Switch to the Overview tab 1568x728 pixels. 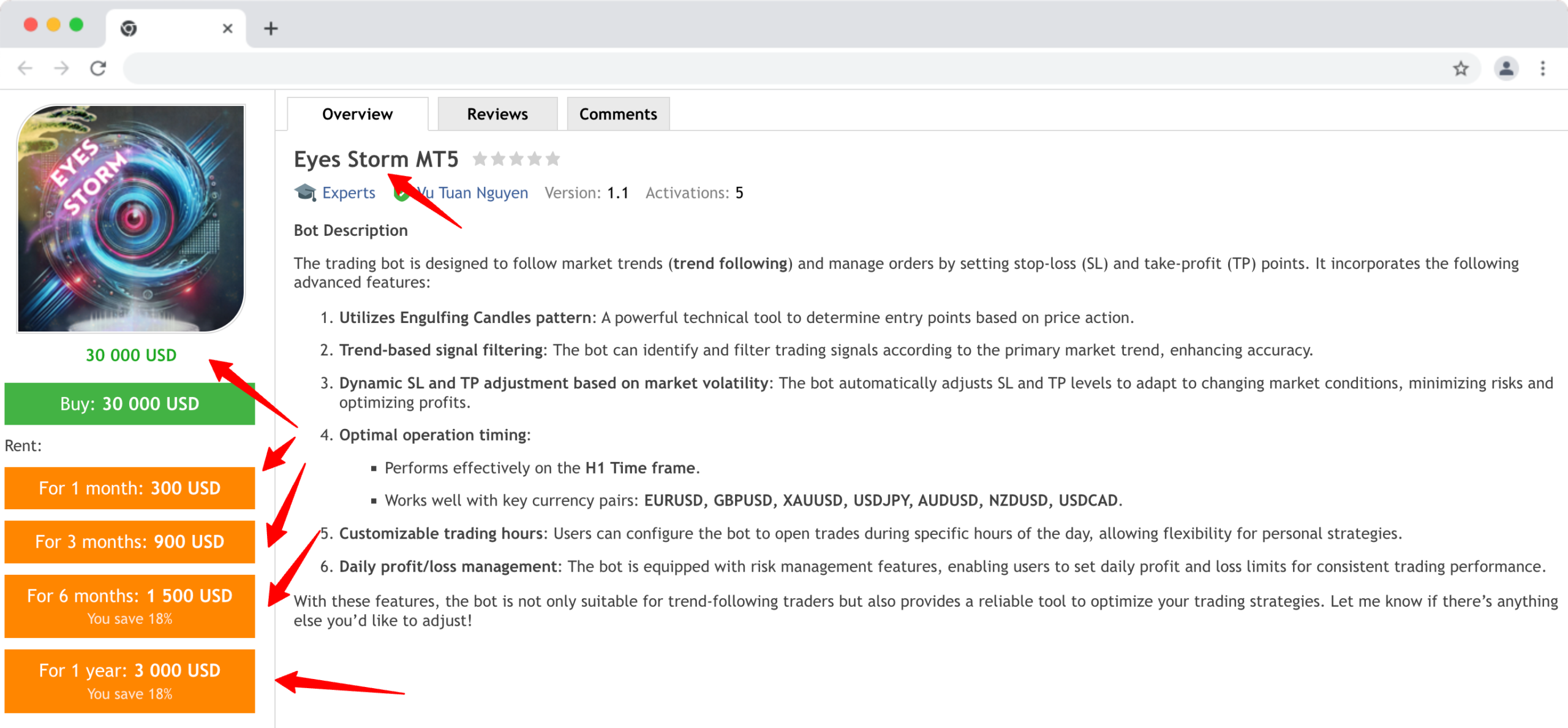358,114
